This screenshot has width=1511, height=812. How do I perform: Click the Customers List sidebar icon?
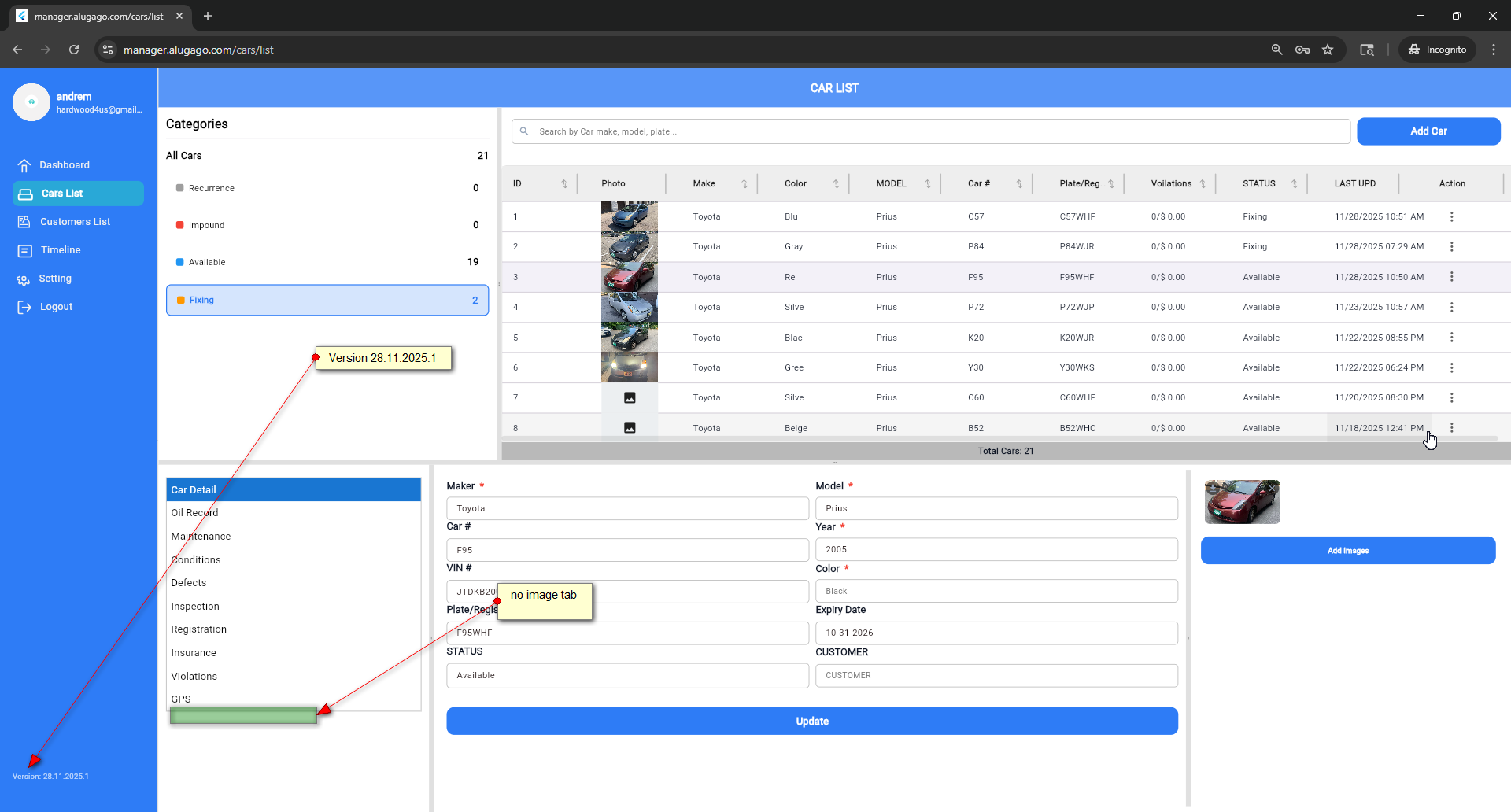(24, 222)
